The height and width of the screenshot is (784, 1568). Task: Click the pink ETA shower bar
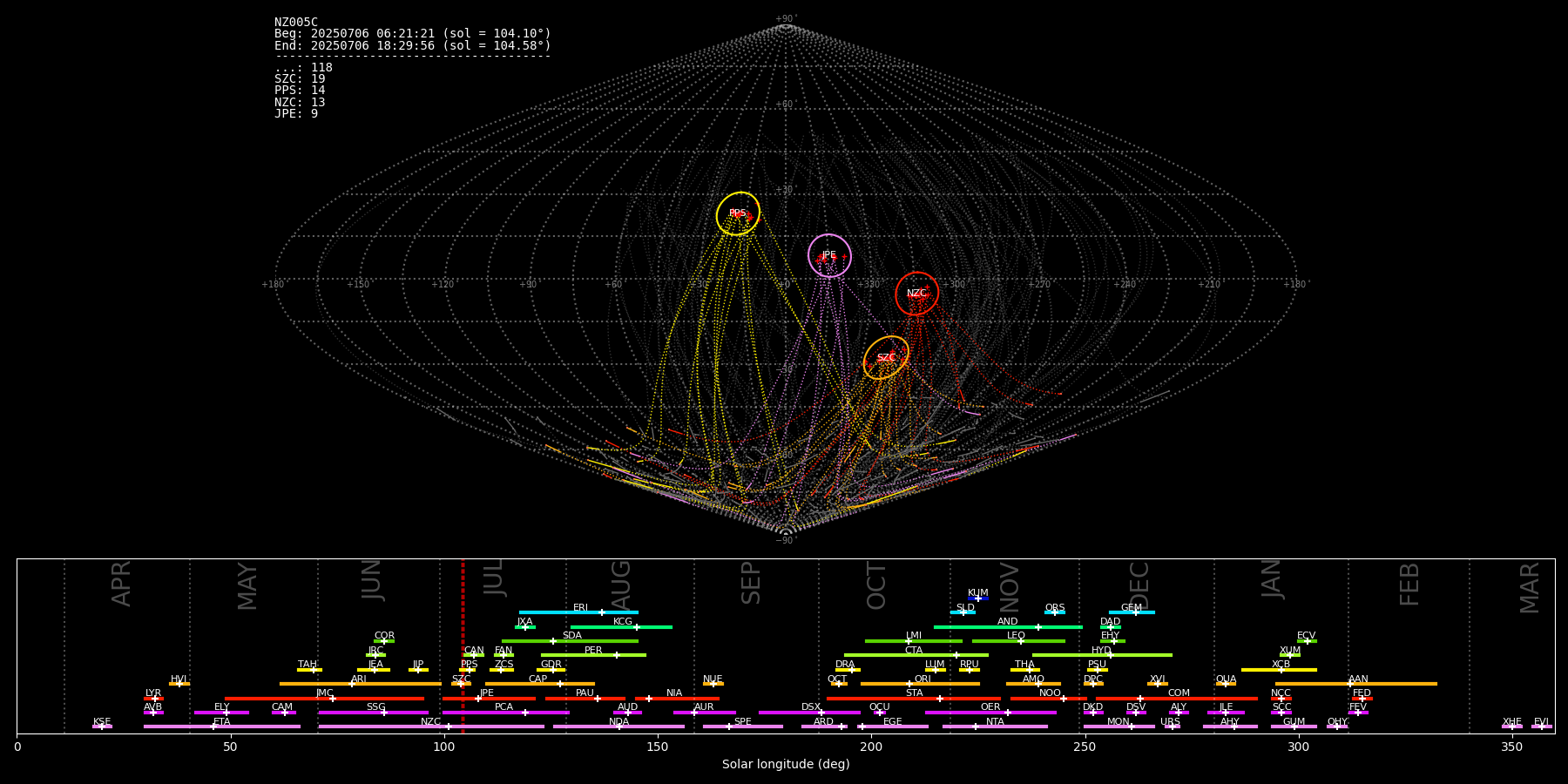tap(222, 727)
